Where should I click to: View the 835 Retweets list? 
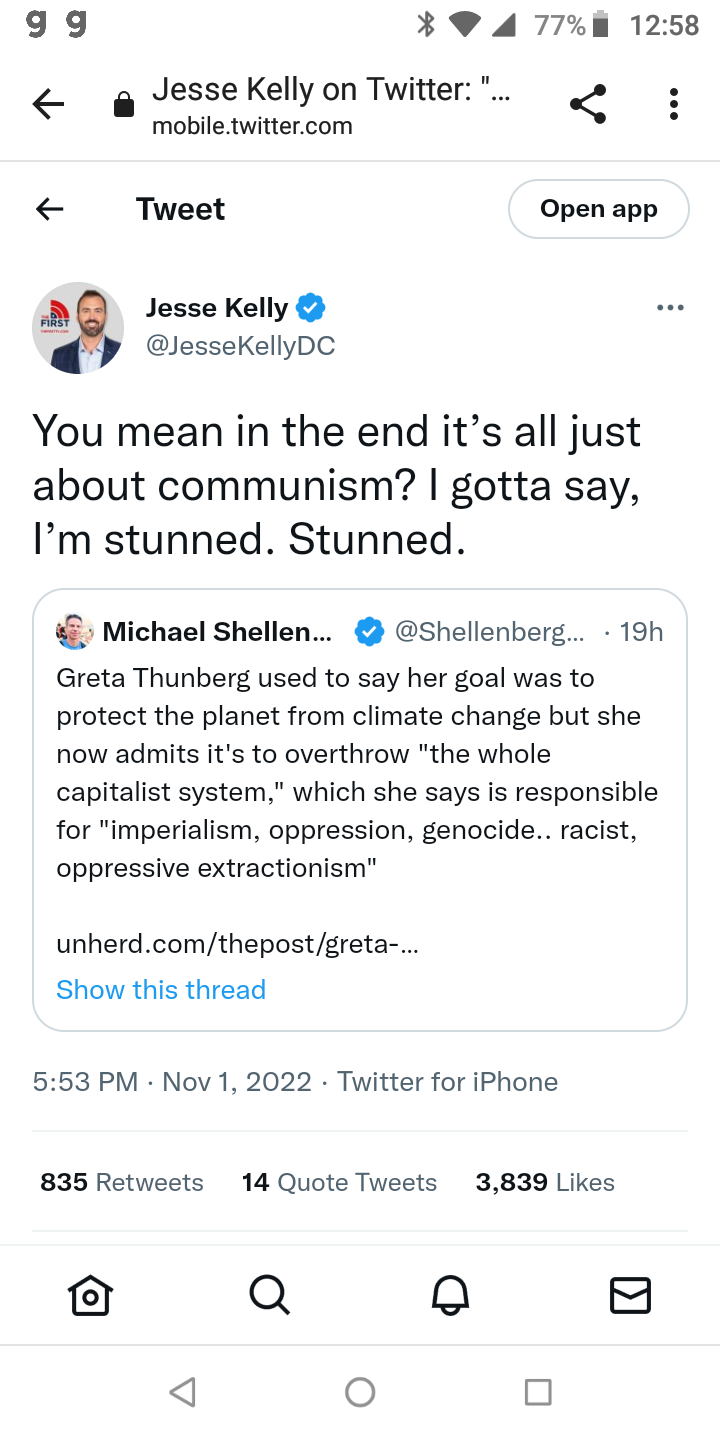pos(122,1182)
